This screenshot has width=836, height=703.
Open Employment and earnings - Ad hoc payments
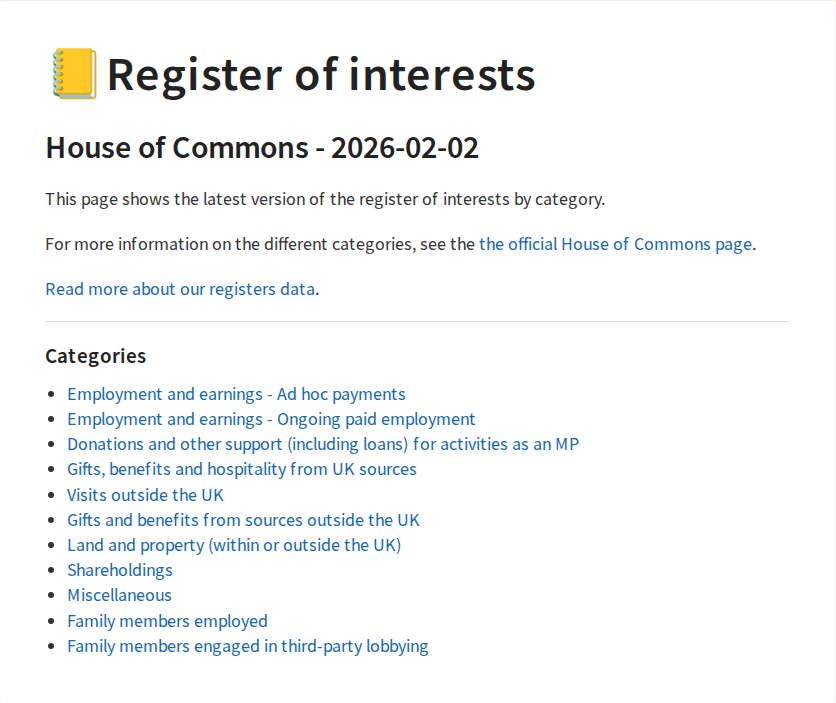pos(236,394)
